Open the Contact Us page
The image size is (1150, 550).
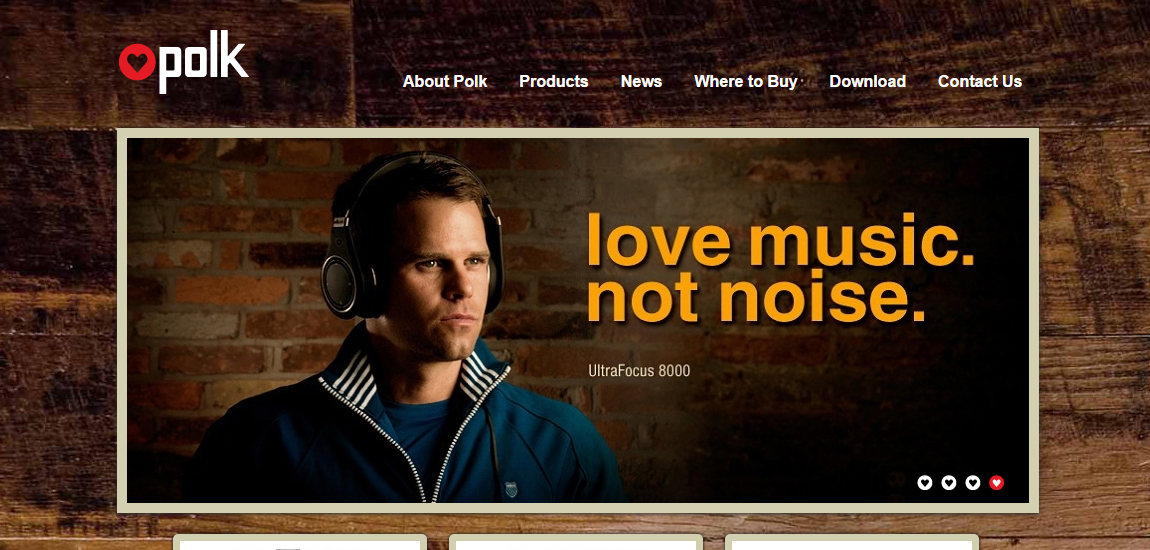click(x=980, y=81)
